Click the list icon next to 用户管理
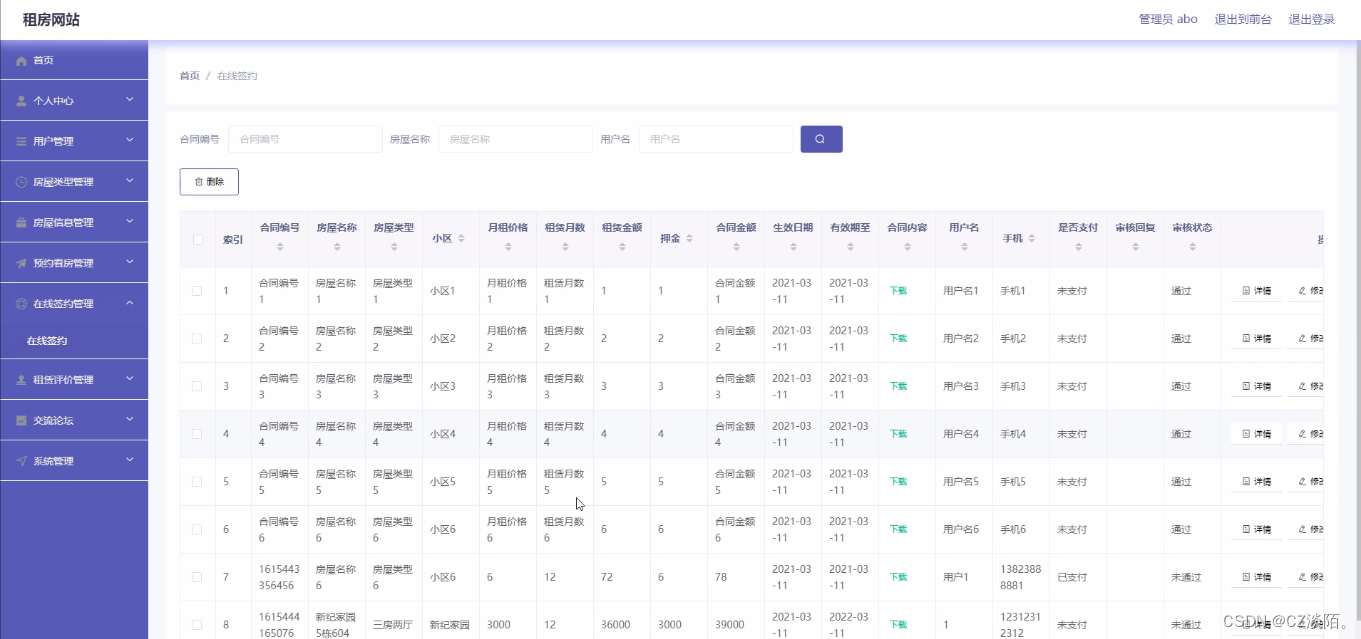This screenshot has height=639, width=1361. coord(22,142)
